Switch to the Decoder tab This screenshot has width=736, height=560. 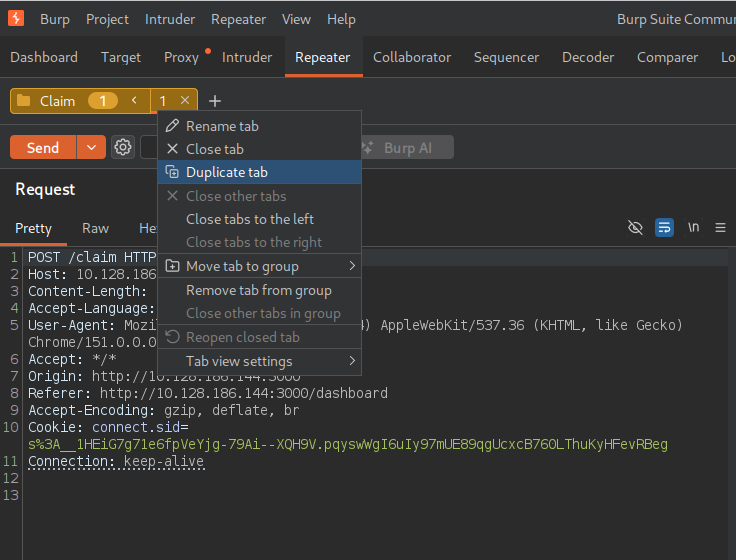click(588, 57)
